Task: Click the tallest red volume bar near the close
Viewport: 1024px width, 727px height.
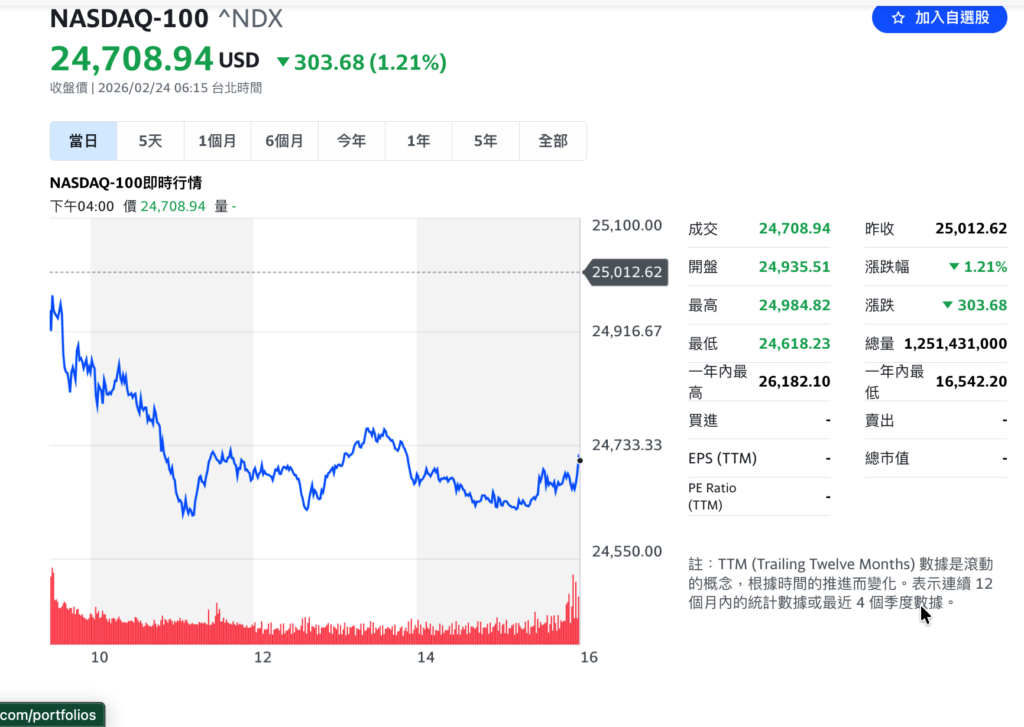Action: [574, 610]
